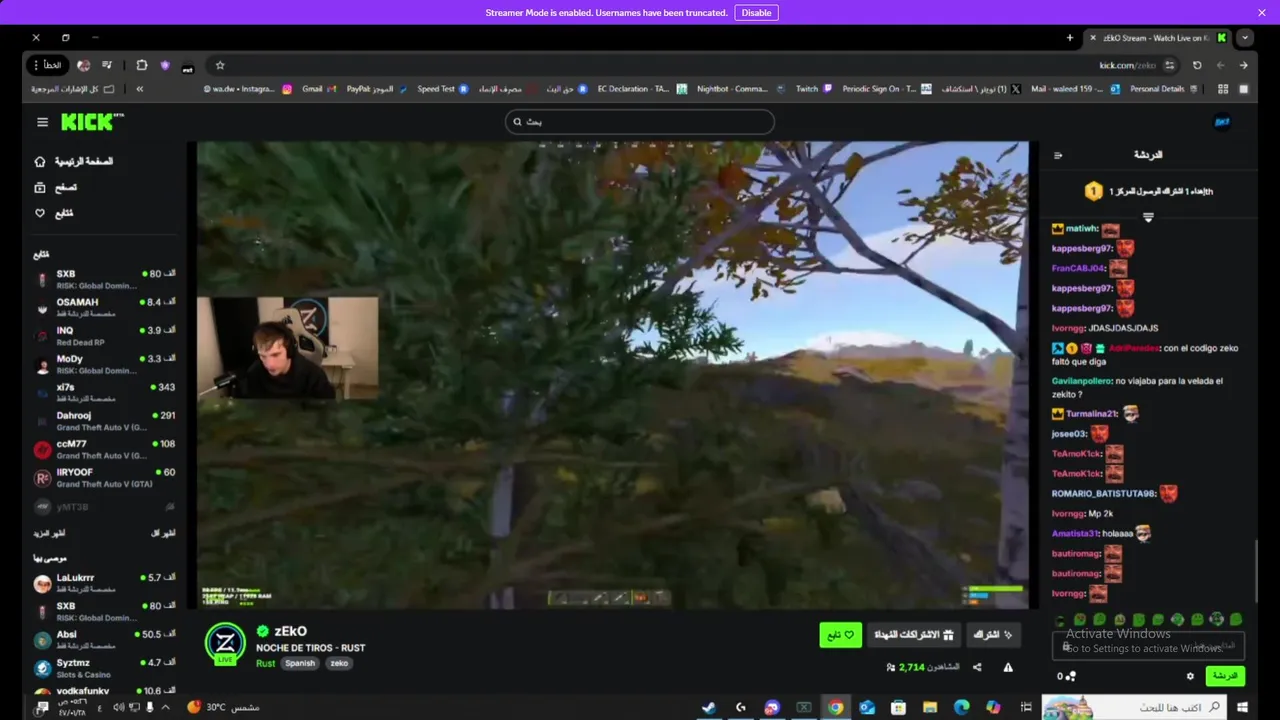
Task: Click the green Follow button
Action: click(x=841, y=635)
